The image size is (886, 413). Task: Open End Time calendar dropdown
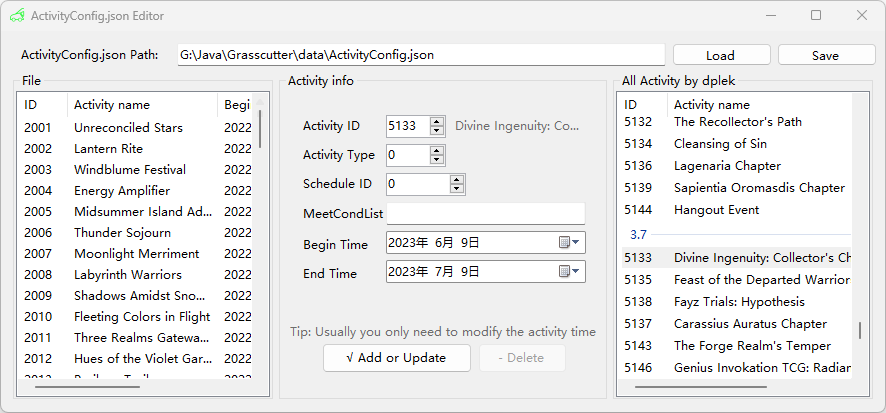tap(570, 271)
